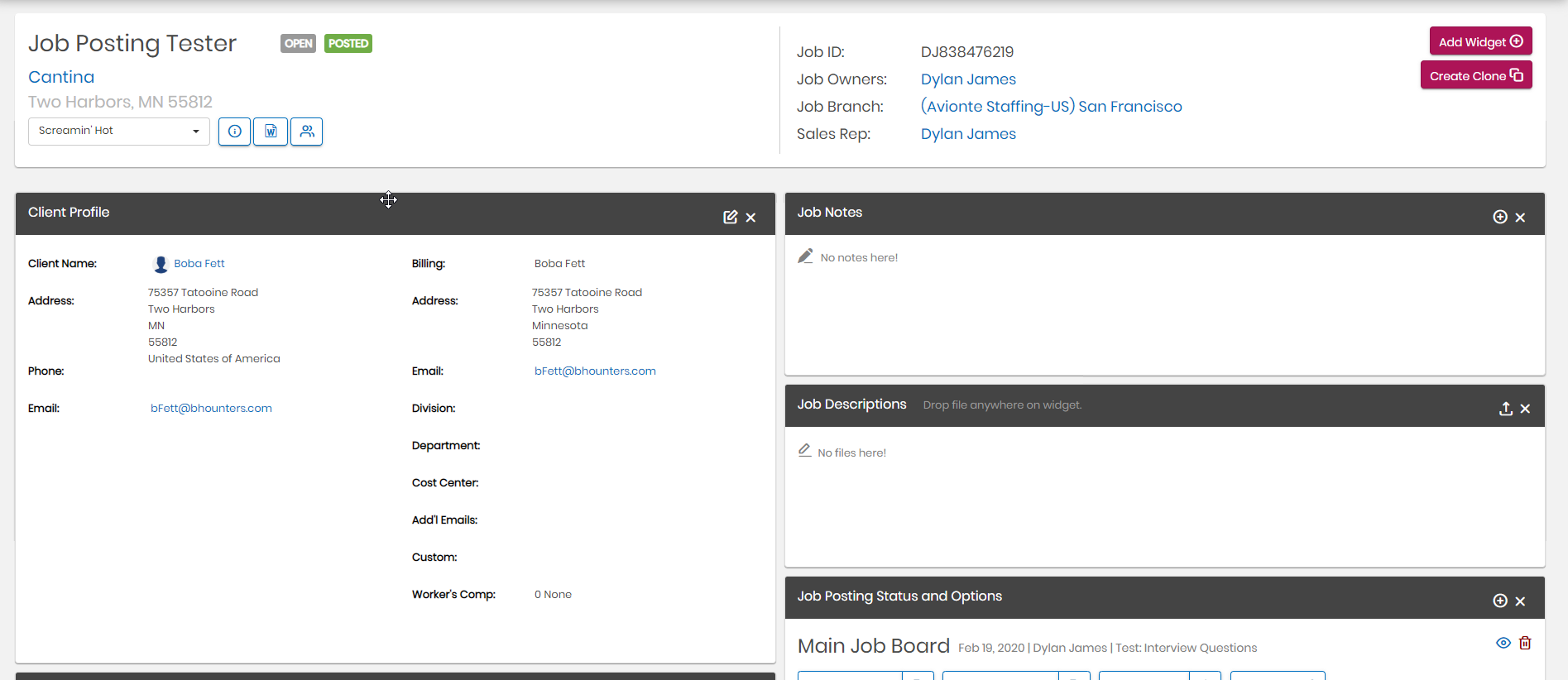Viewport: 1568px width, 680px height.
Task: Click the Add Widget button
Action: [1480, 41]
